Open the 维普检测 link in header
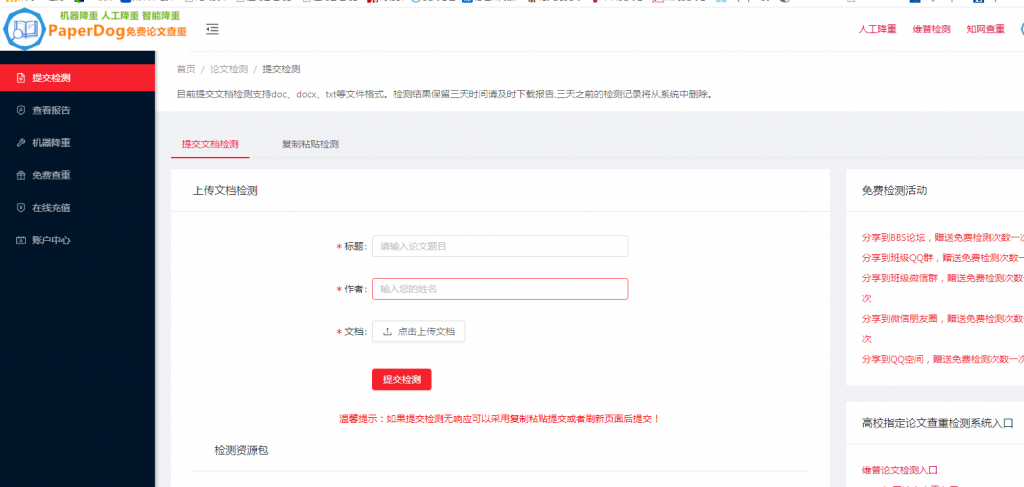Viewport: 1024px width, 487px height. [931, 29]
